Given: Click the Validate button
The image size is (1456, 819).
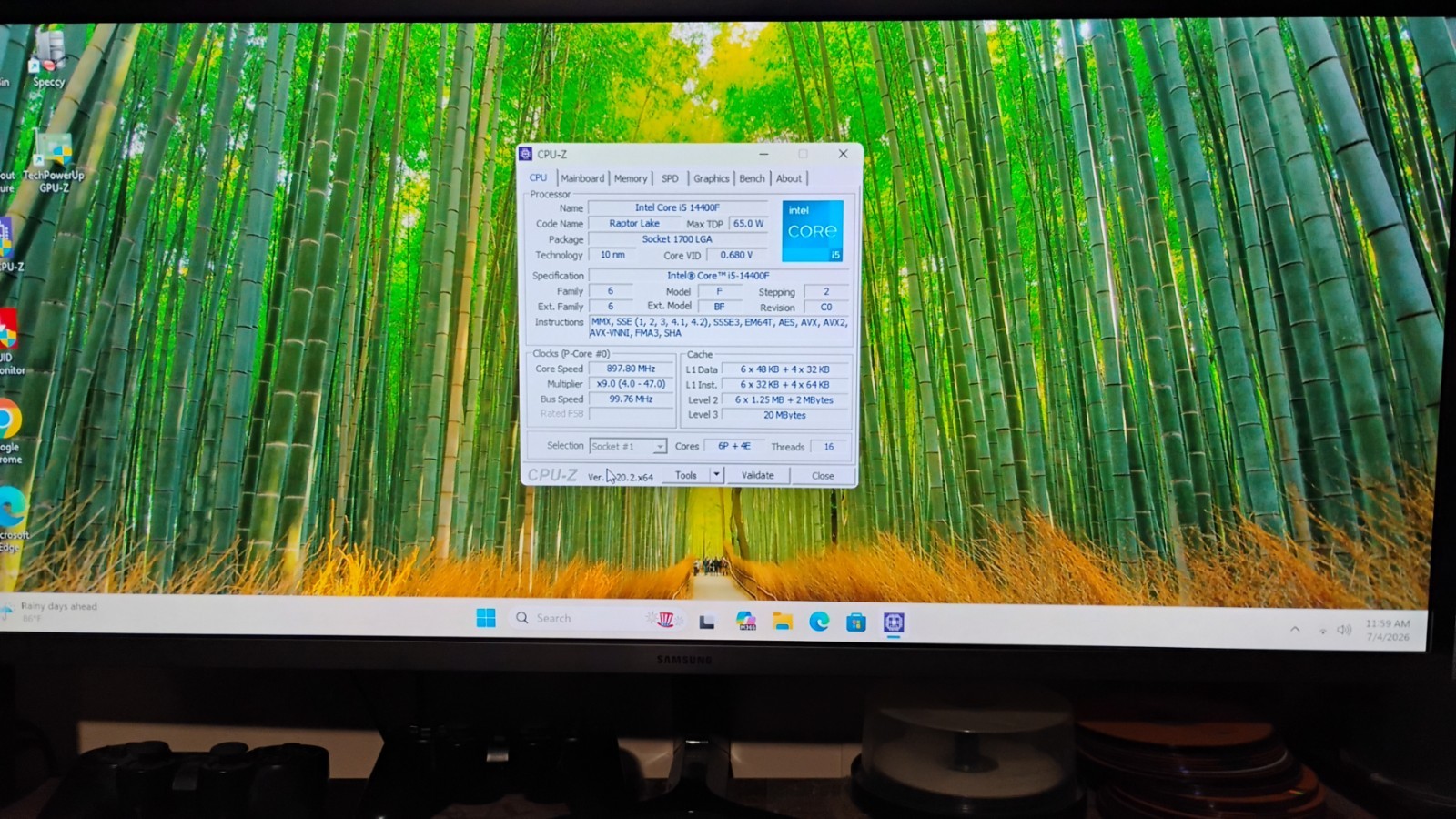Looking at the screenshot, I should (x=757, y=475).
